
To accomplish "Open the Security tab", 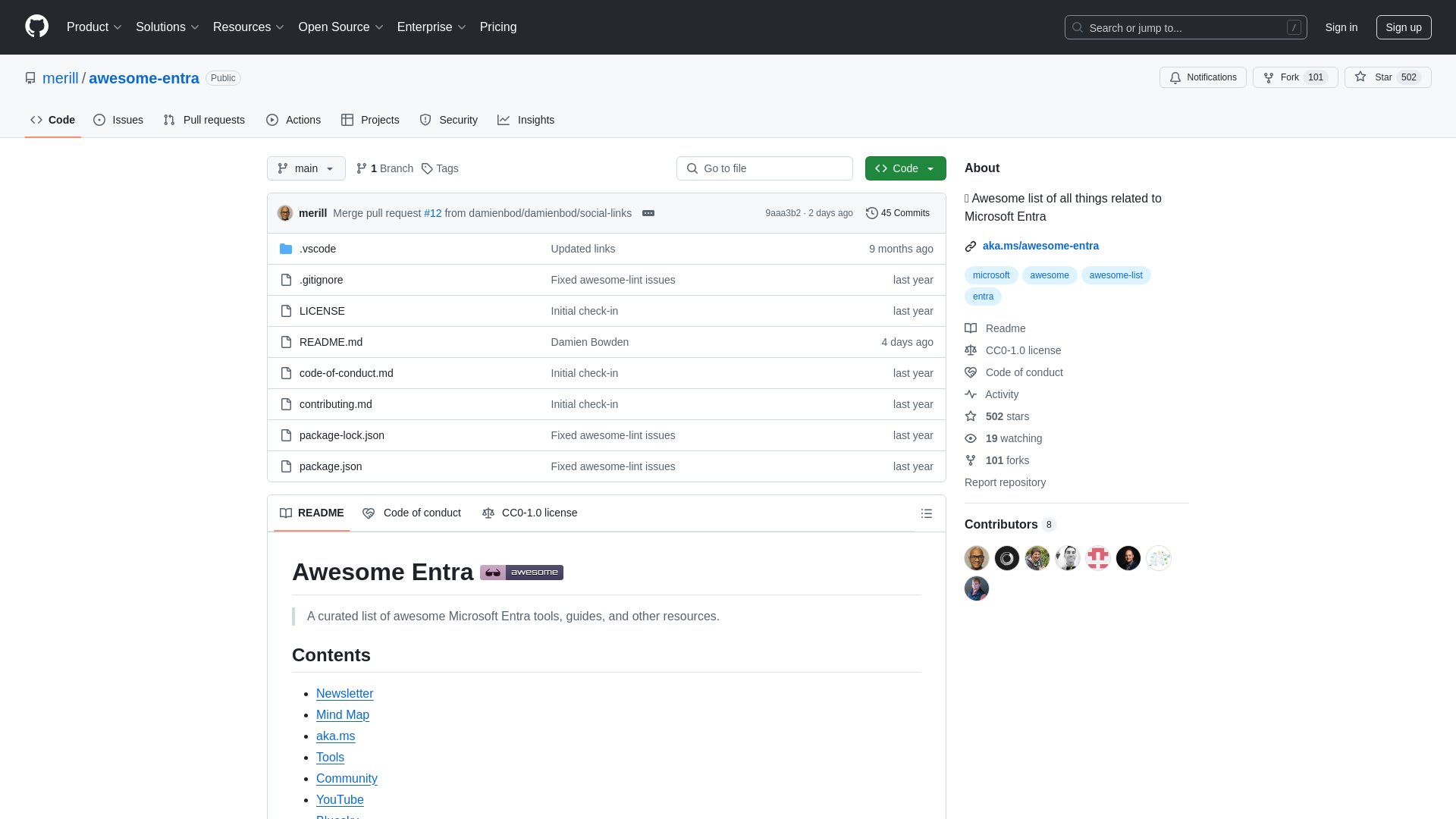I will point(449,120).
